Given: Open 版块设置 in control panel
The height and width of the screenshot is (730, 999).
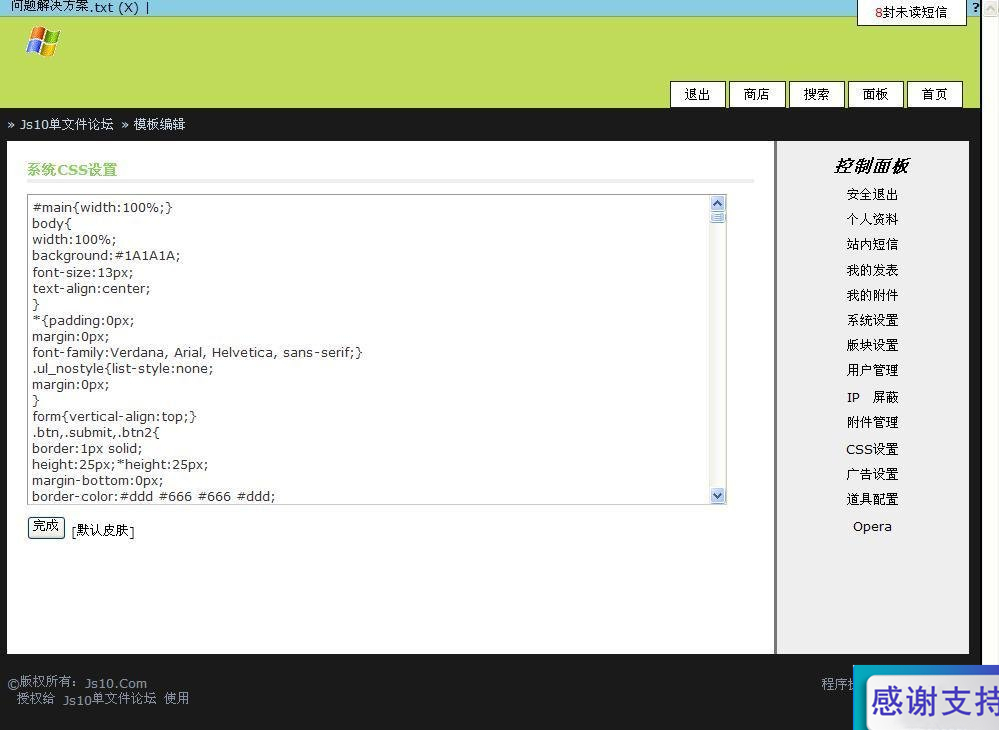Looking at the screenshot, I should (x=872, y=345).
